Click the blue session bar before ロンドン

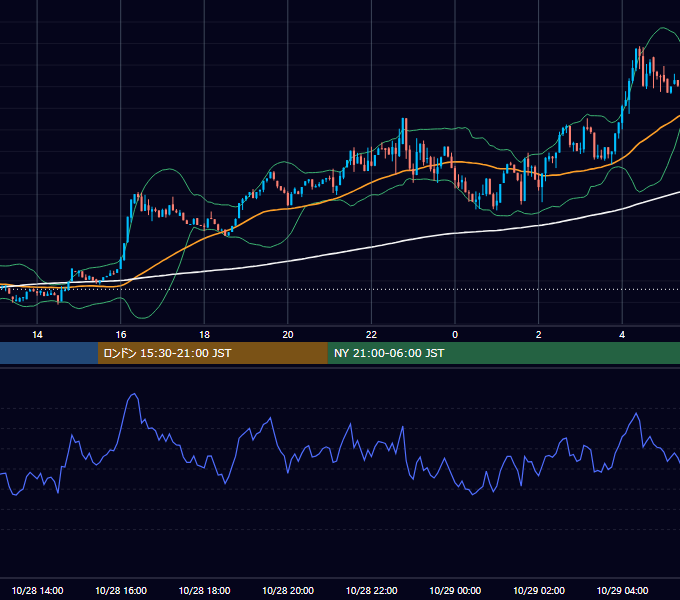coord(49,353)
